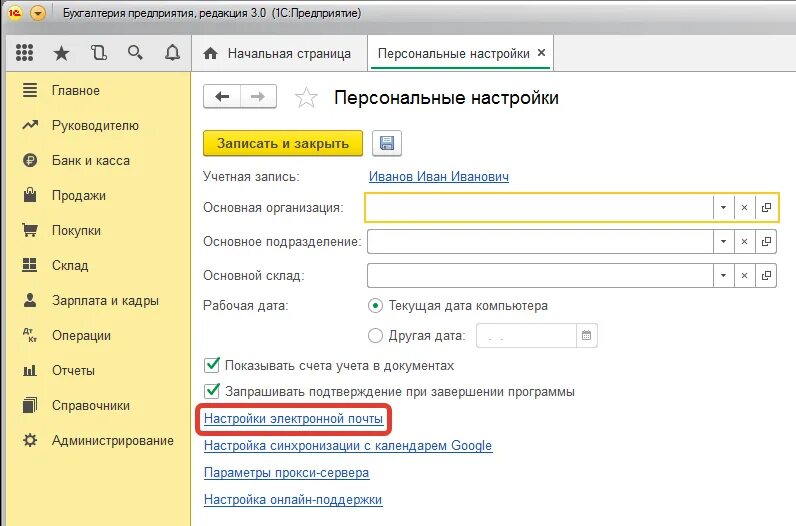Open the Основной склад item form
This screenshot has width=796, height=526.
766,275
